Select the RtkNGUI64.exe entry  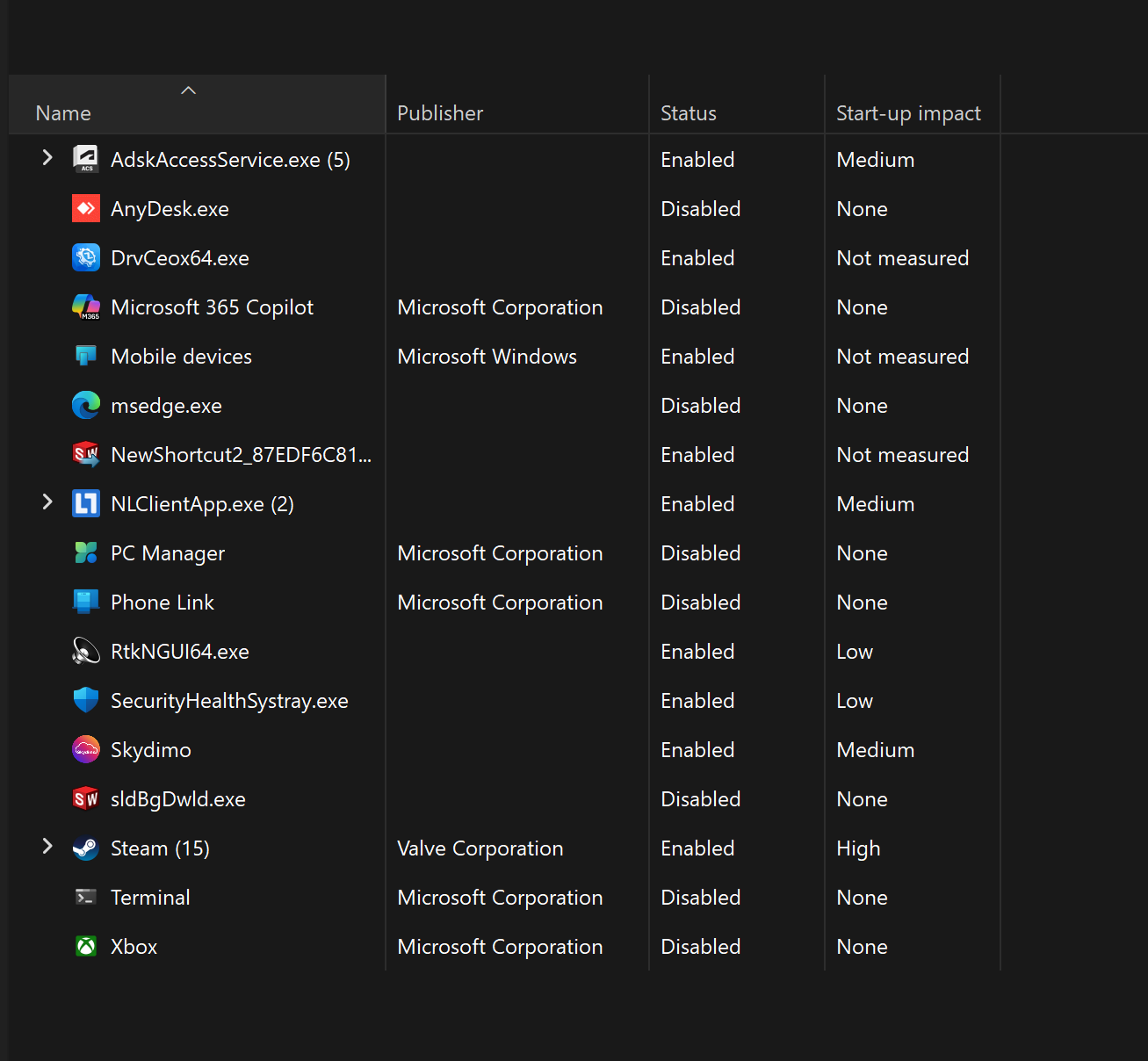(x=180, y=652)
